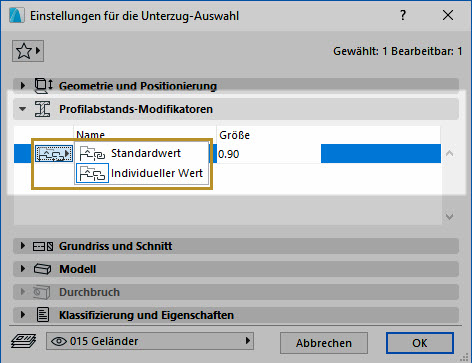Select Standardwert from the popup

(142, 153)
